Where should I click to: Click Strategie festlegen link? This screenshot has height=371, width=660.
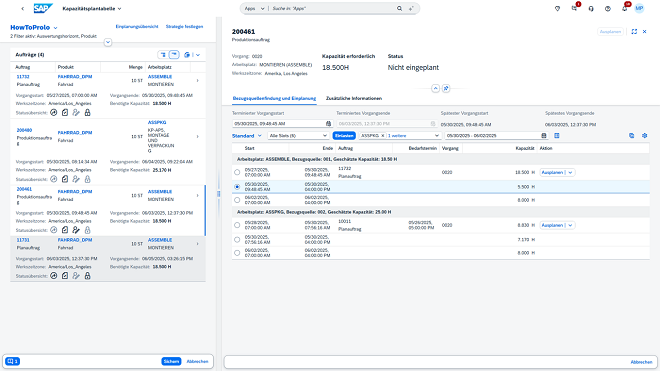[184, 27]
